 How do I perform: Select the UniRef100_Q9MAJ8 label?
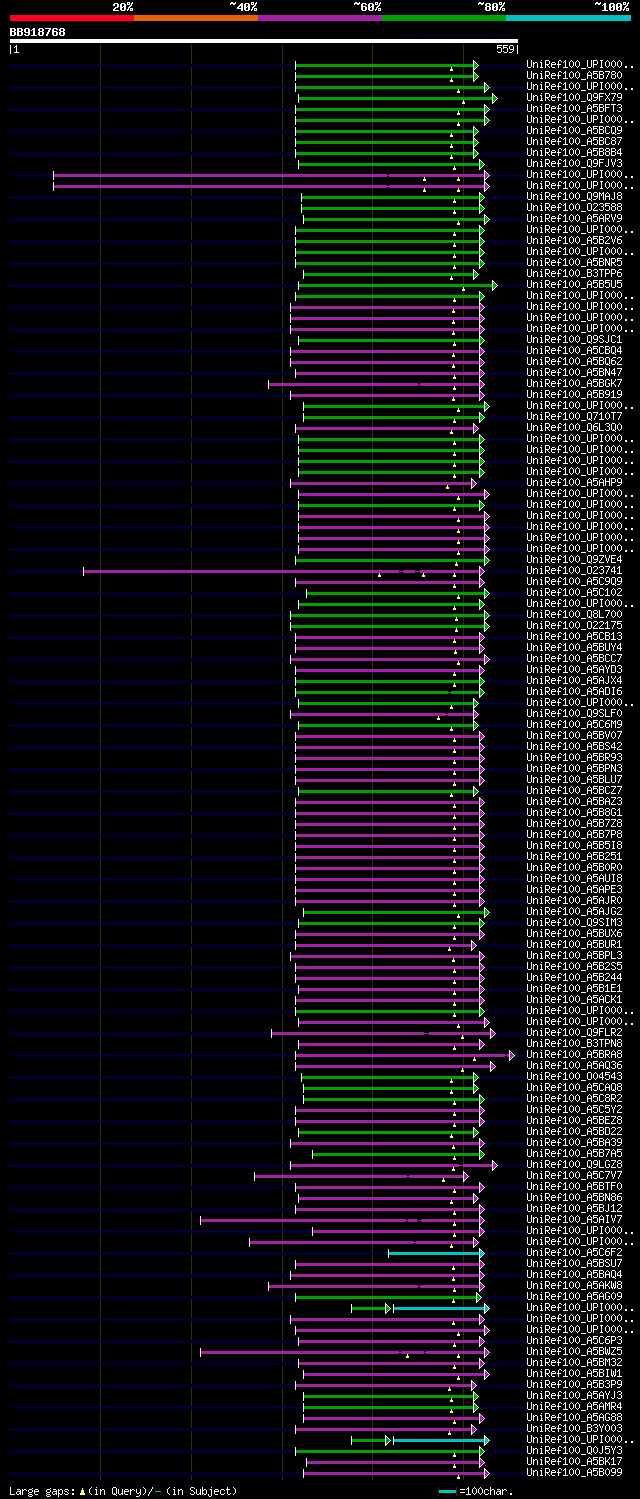tap(574, 196)
